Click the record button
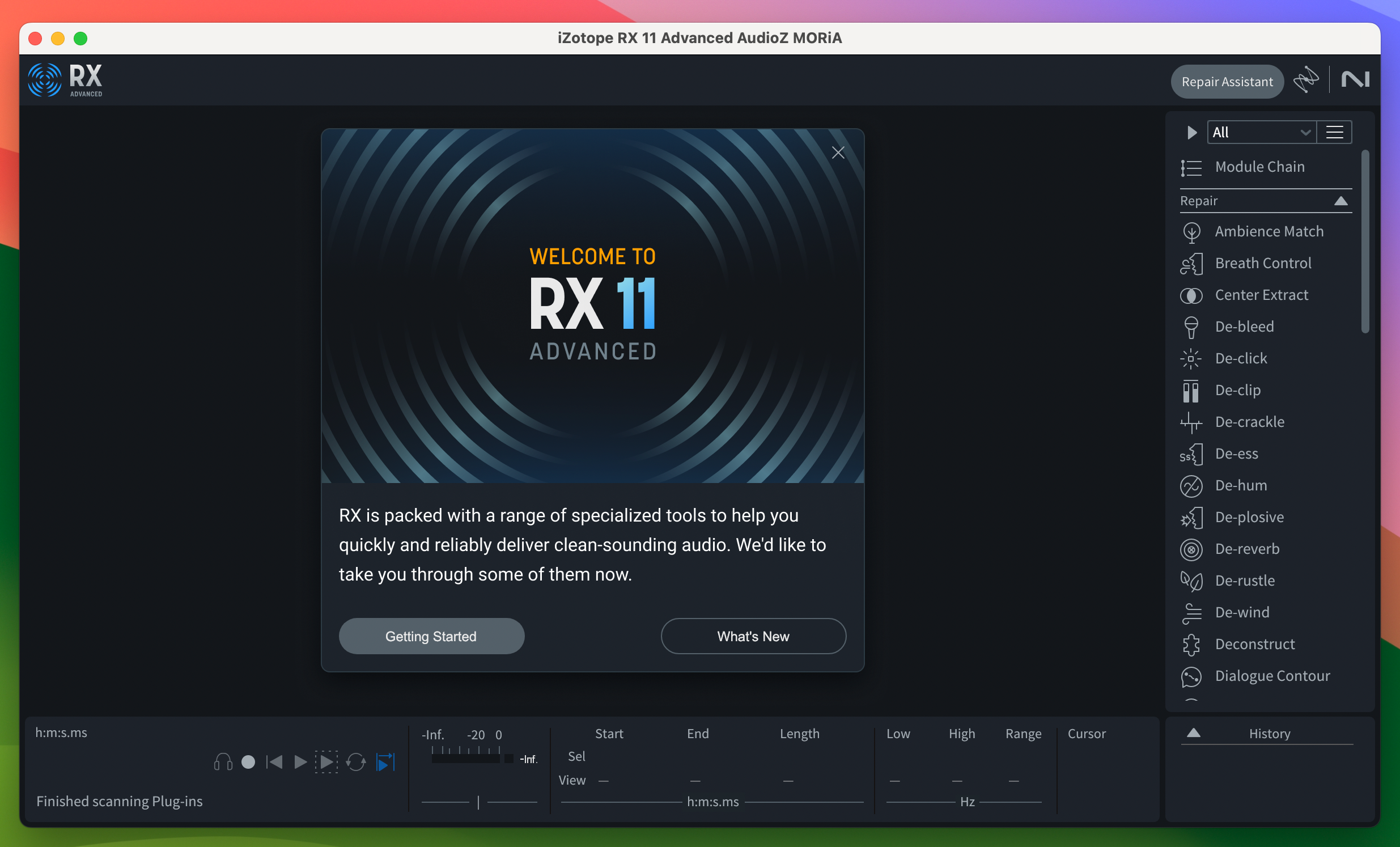 coord(248,762)
